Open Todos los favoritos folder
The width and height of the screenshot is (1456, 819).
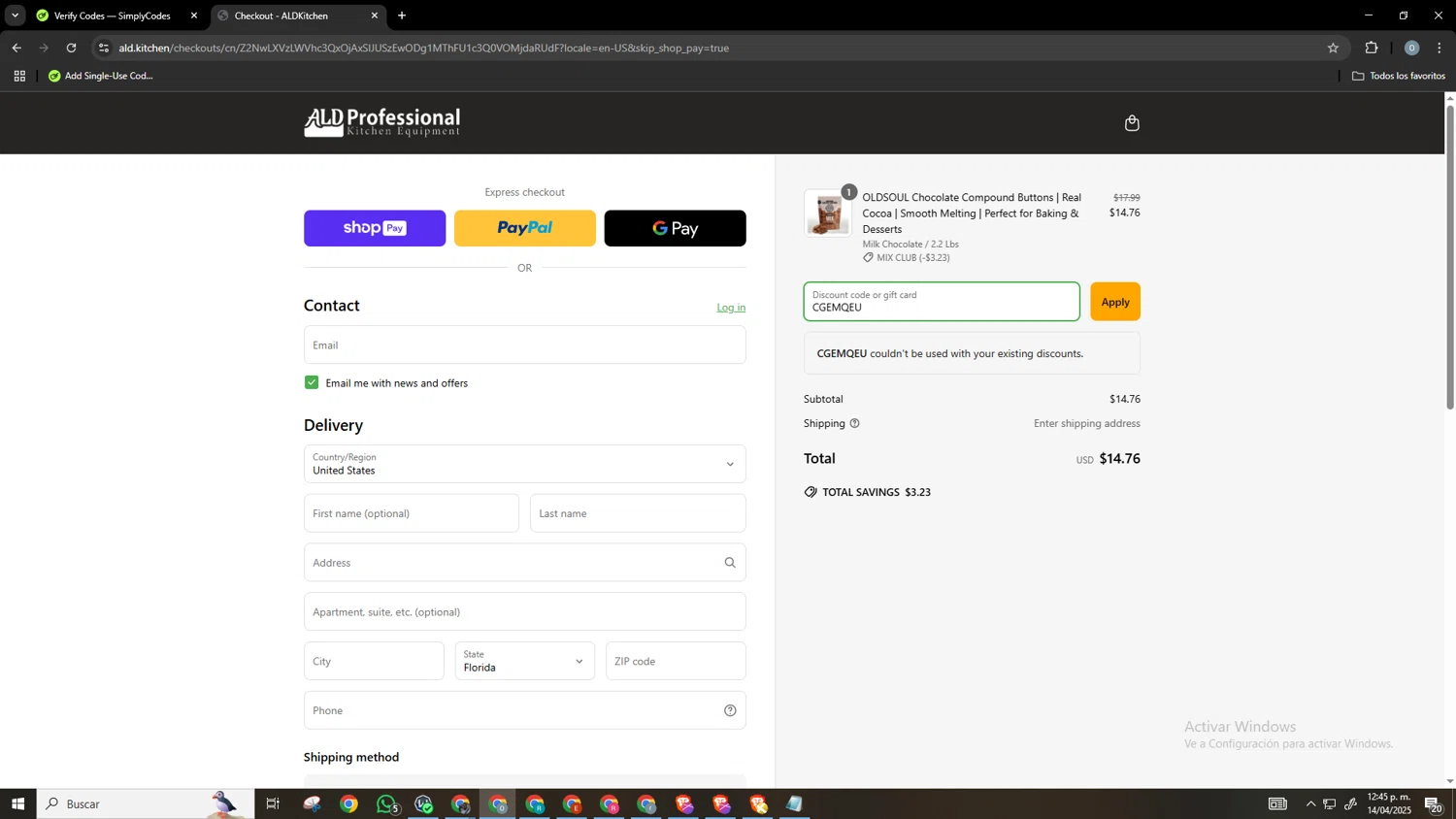pyautogui.click(x=1399, y=76)
